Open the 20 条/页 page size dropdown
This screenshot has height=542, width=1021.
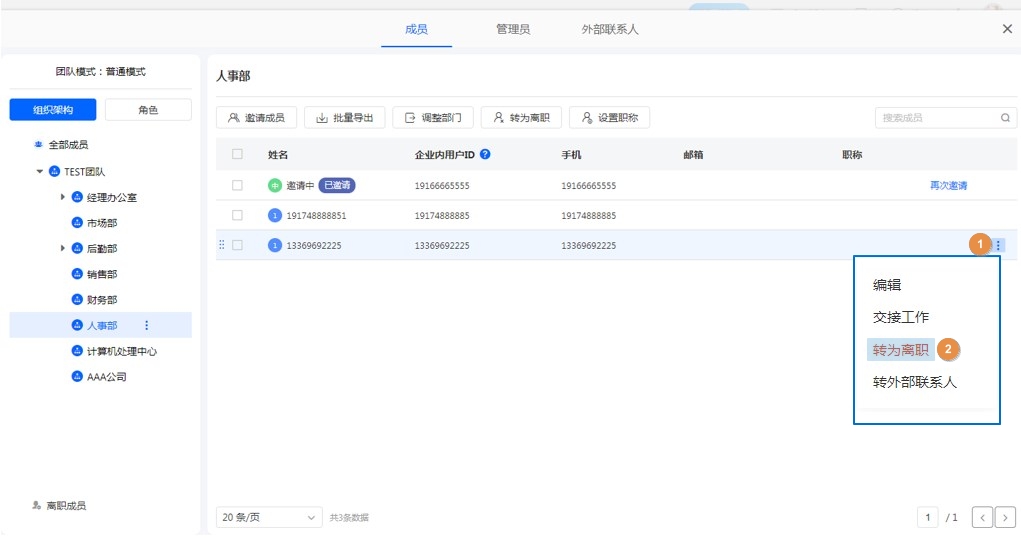[268, 517]
